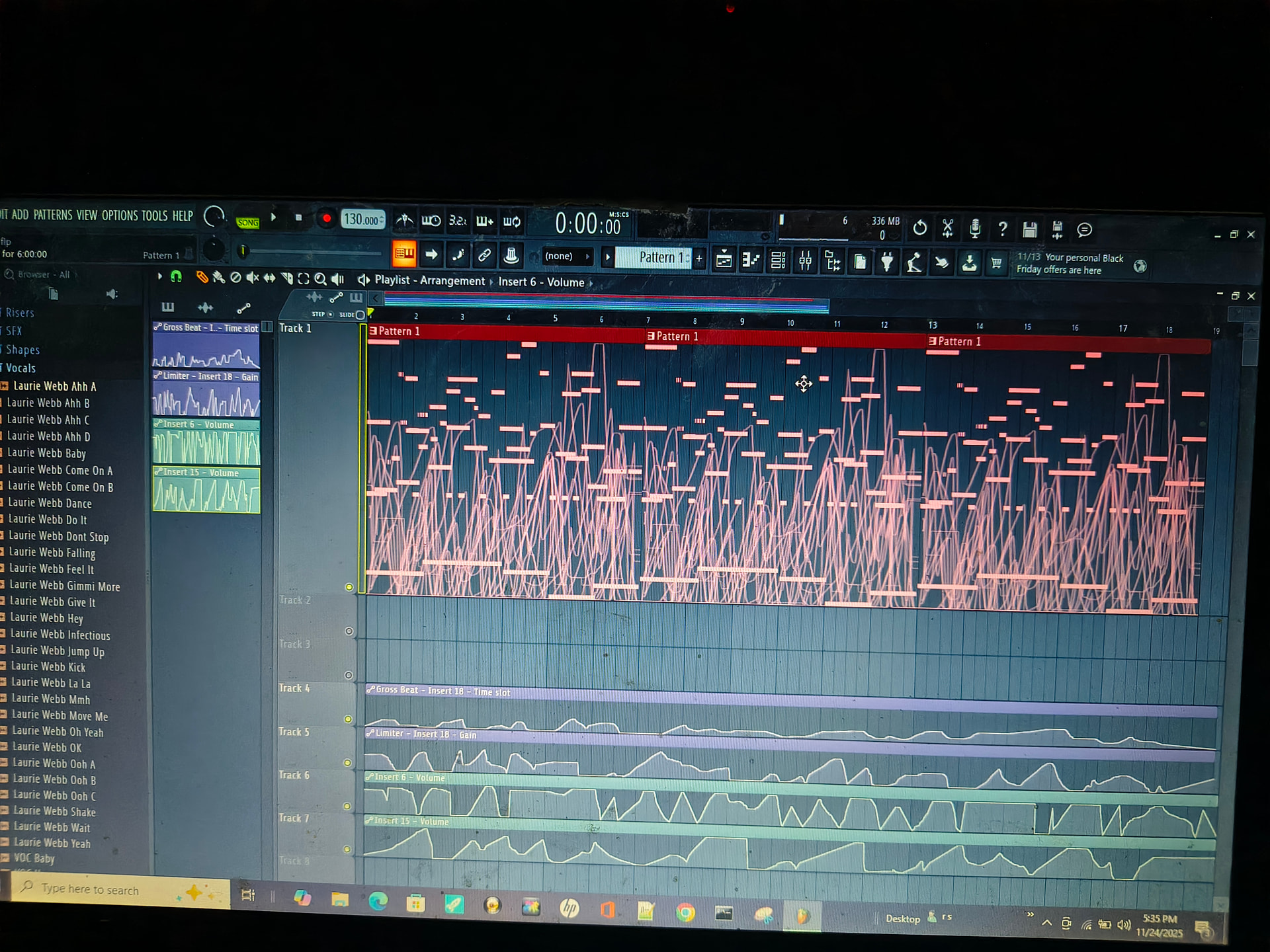
Task: Select the playlist zoom magnifier tool
Action: point(320,279)
